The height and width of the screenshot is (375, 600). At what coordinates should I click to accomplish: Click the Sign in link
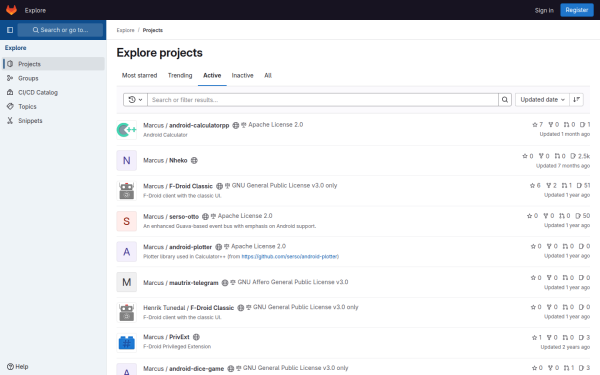(544, 10)
